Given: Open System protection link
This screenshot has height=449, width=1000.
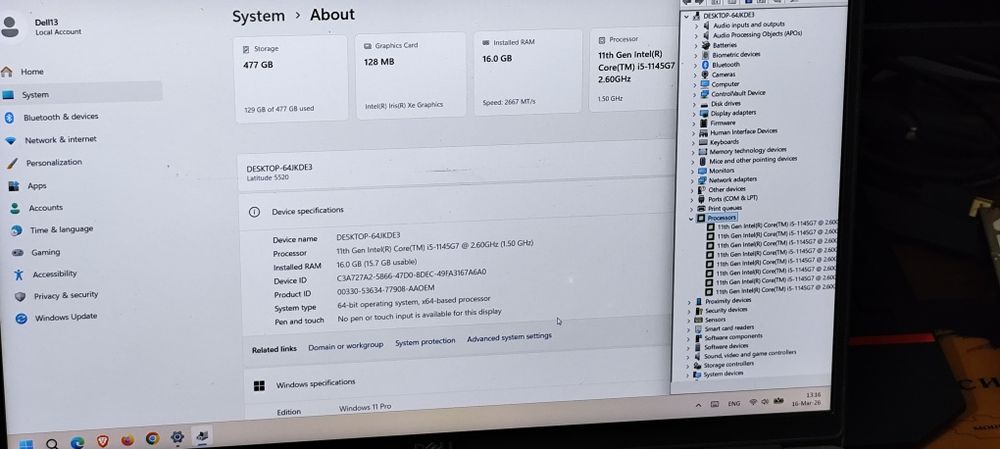Looking at the screenshot, I should coord(425,342).
